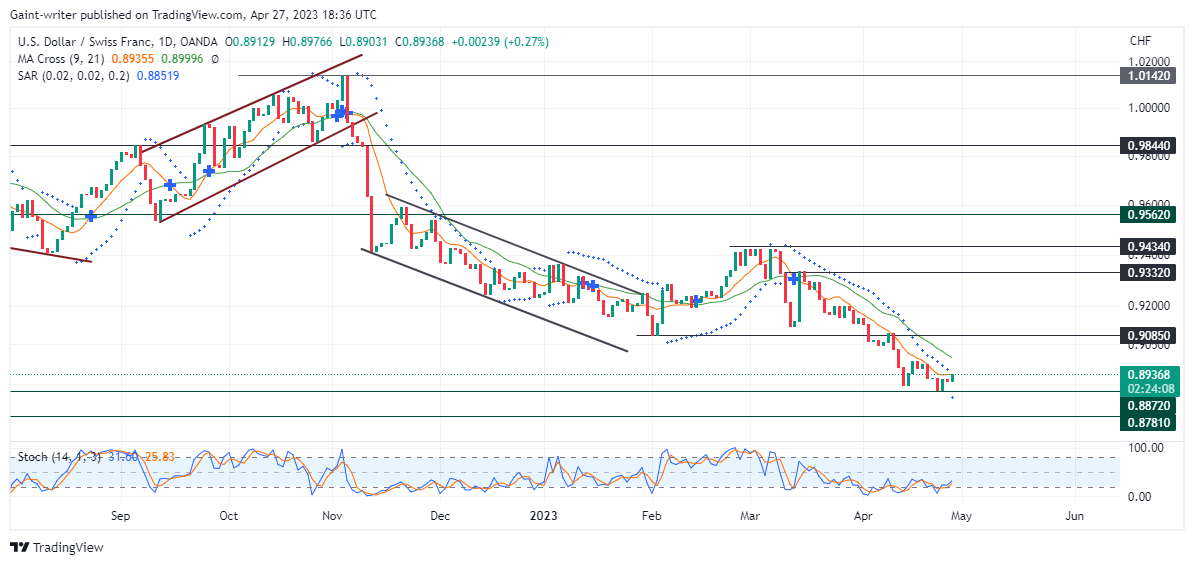
Task: Click the publisher header 'Gaint-writer published on TradingView.com'
Action: click(124, 14)
